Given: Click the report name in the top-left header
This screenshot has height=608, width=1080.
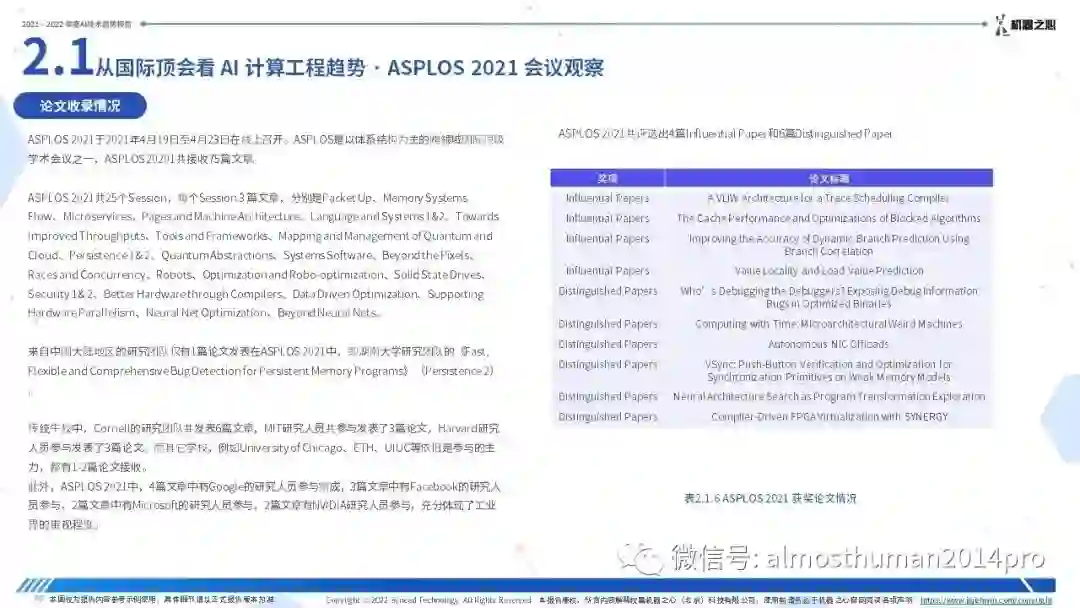Looking at the screenshot, I should pyautogui.click(x=76, y=24).
